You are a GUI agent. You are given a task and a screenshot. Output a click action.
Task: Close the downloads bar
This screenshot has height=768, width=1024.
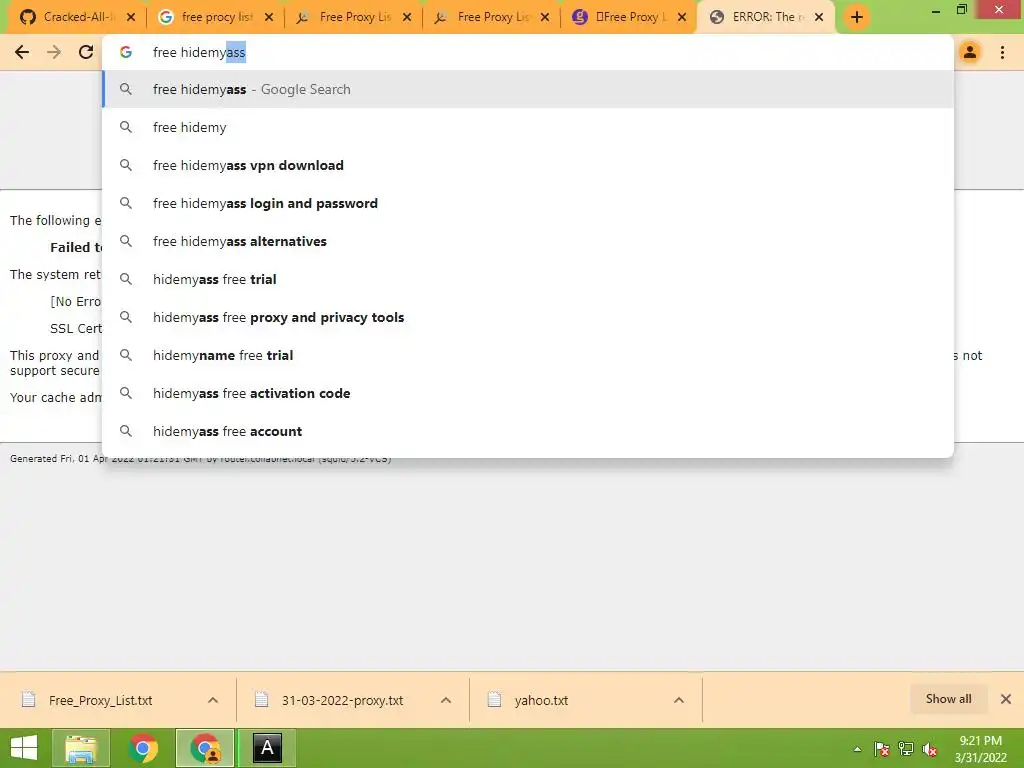(1006, 699)
